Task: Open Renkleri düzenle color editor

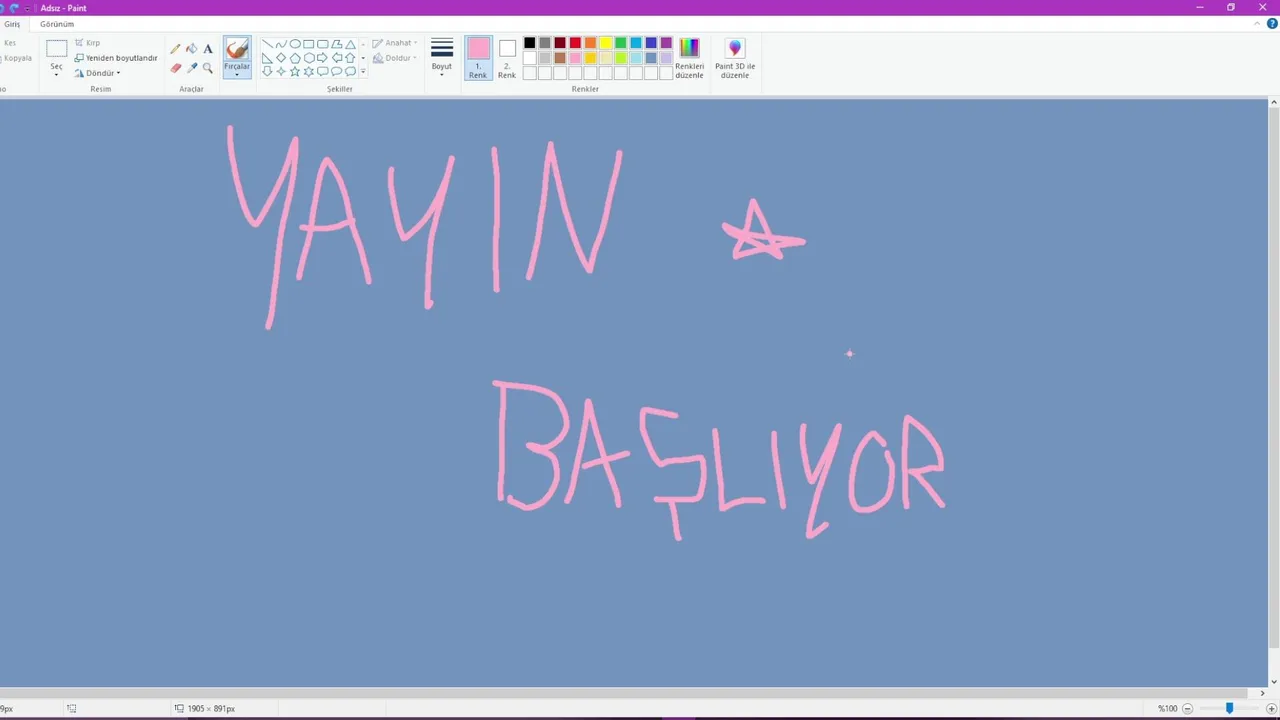Action: (689, 58)
